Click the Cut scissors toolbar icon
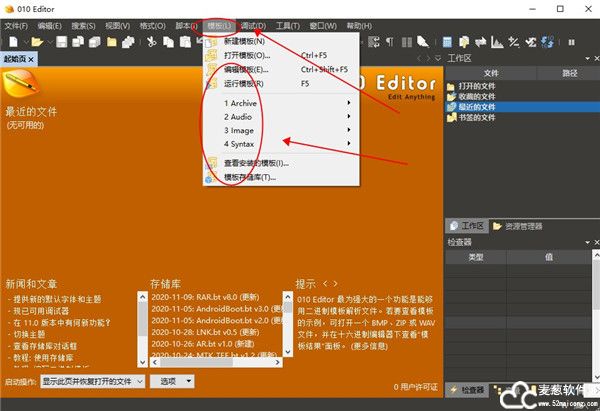Viewport: 600px width, 411px height. pyautogui.click(x=152, y=42)
